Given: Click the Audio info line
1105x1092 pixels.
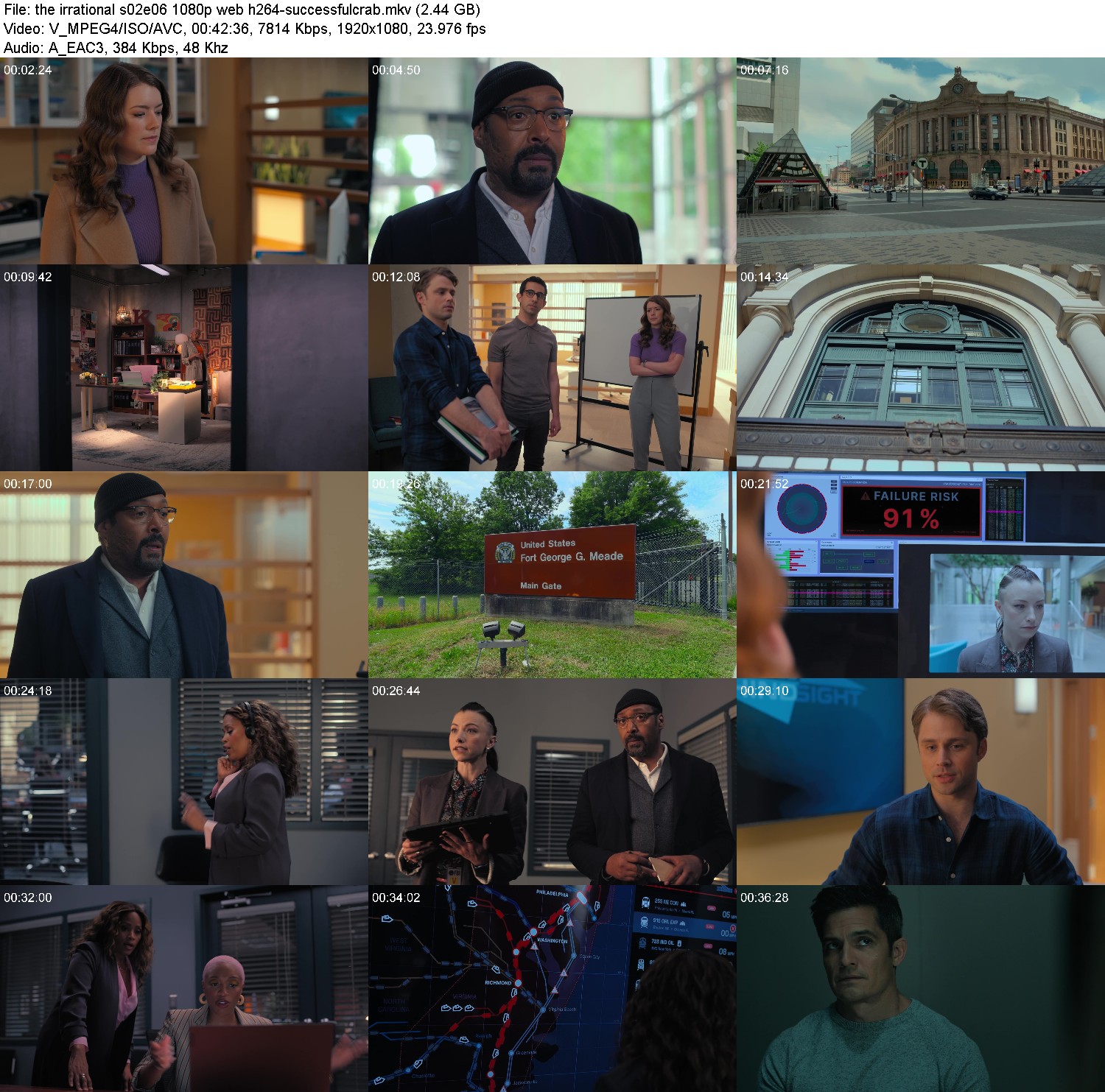Looking at the screenshot, I should (x=116, y=48).
